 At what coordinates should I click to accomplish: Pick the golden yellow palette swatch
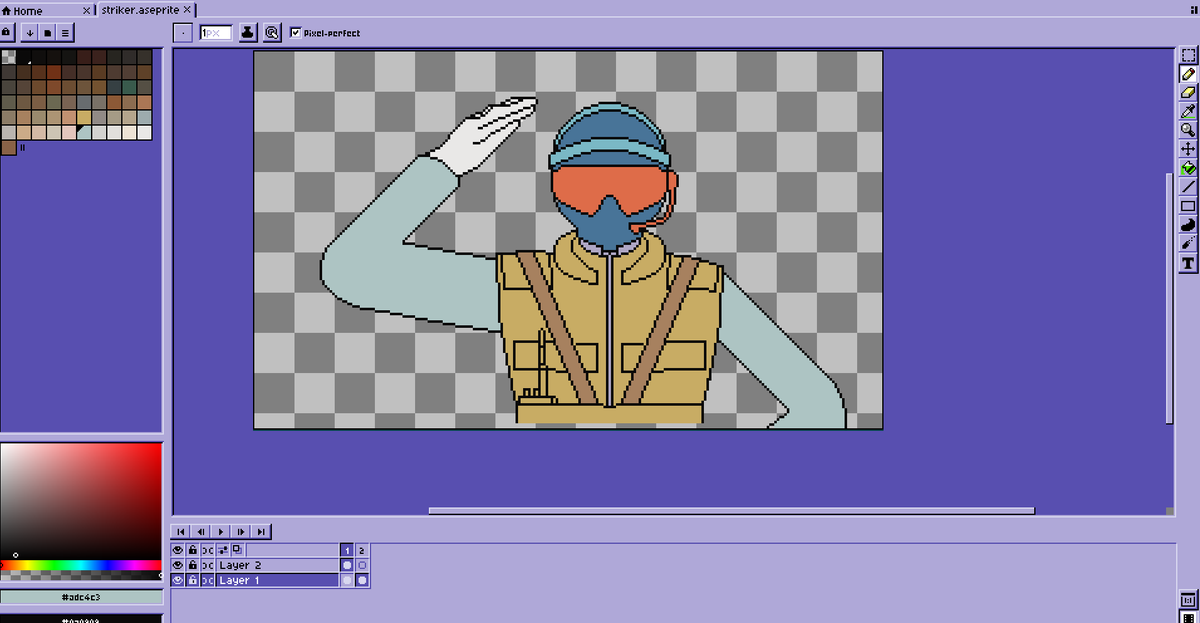point(84,117)
